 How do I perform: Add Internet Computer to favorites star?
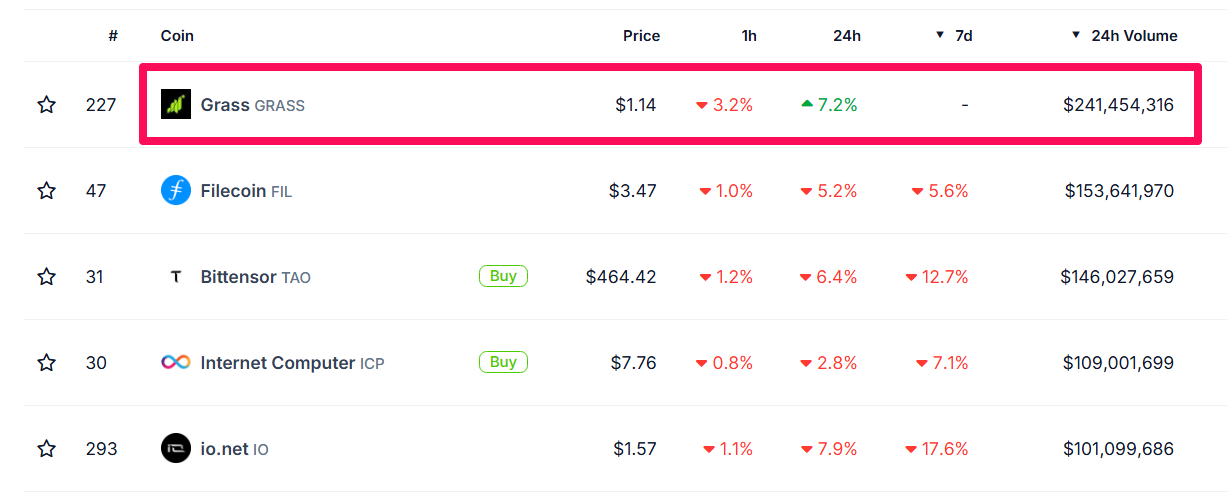point(46,363)
